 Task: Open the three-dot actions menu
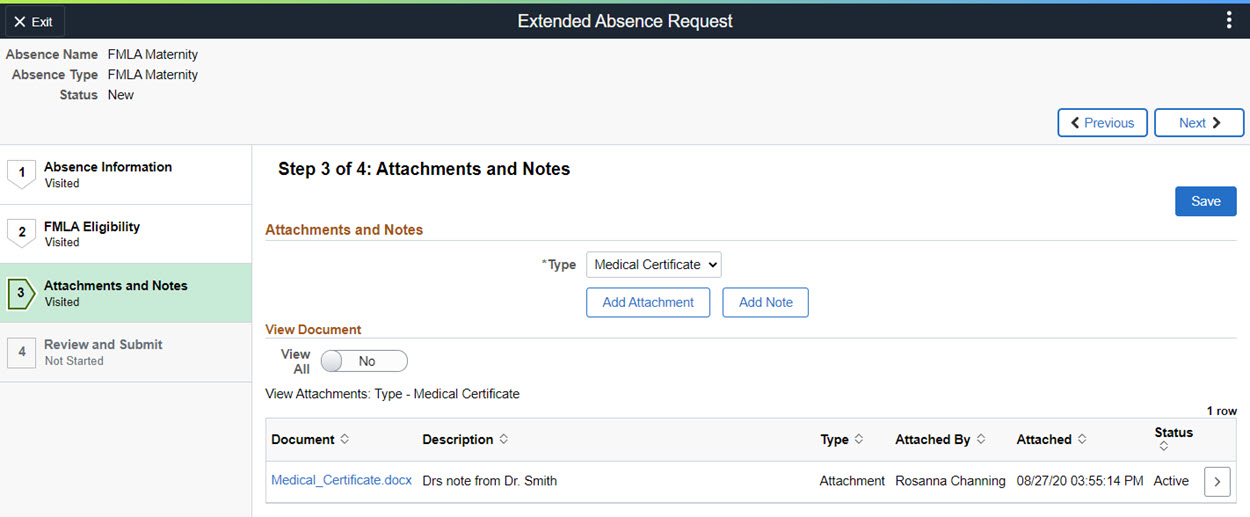1229,21
